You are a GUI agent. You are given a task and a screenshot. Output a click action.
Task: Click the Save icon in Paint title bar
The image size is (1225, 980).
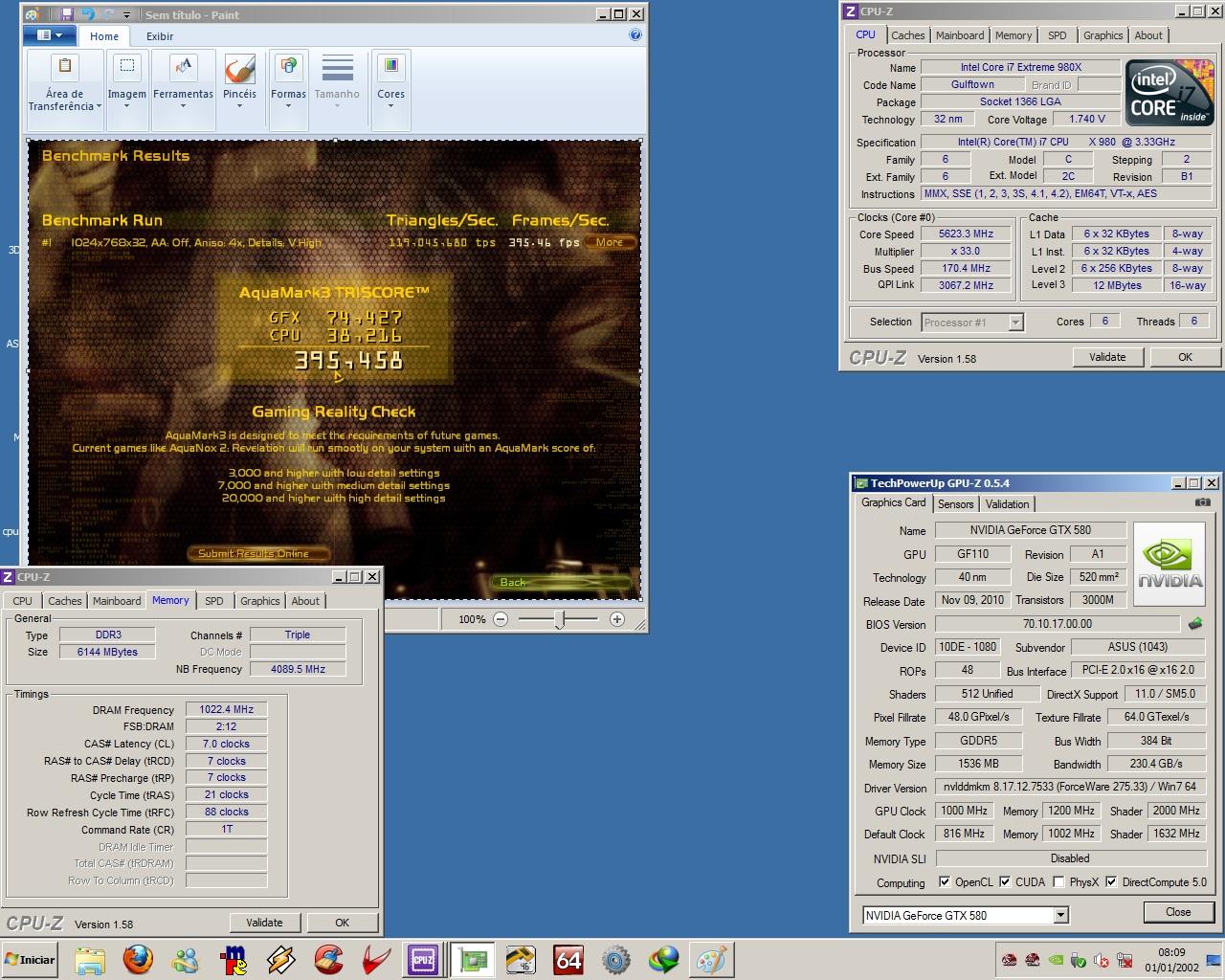(66, 14)
